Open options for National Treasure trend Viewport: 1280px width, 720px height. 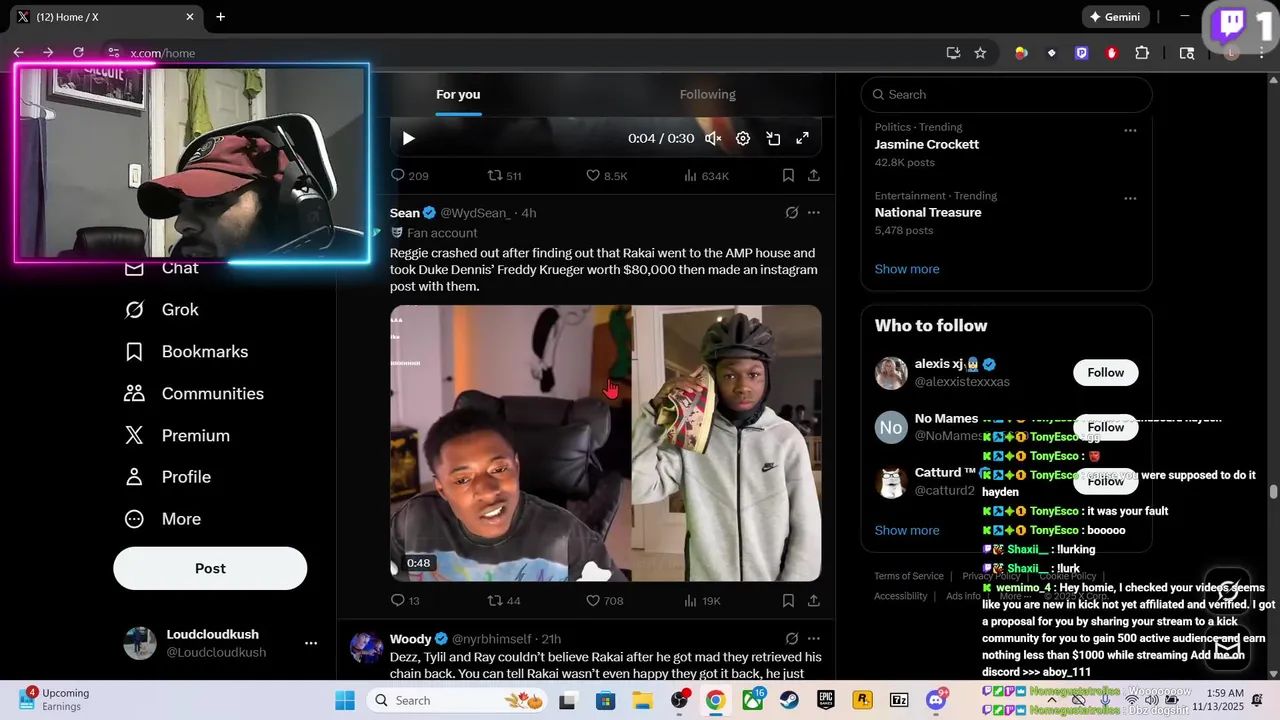coord(1130,198)
